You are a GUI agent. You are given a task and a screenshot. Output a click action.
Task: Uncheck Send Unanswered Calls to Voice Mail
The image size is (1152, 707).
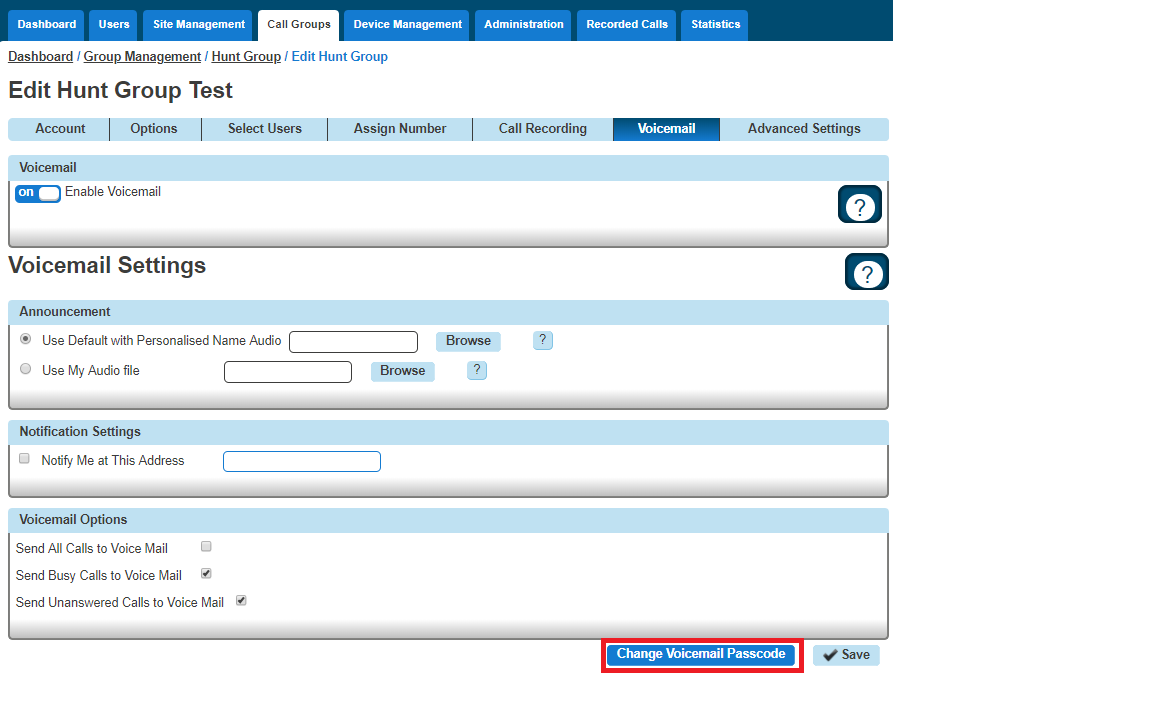click(241, 601)
